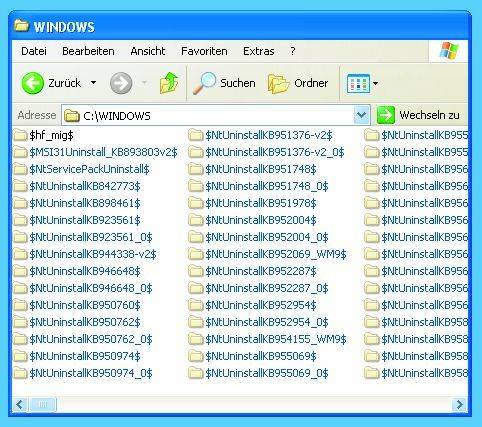482x427 pixels.
Task: Select the $NtServicePackUninstall$ folder
Action: [x=82, y=169]
